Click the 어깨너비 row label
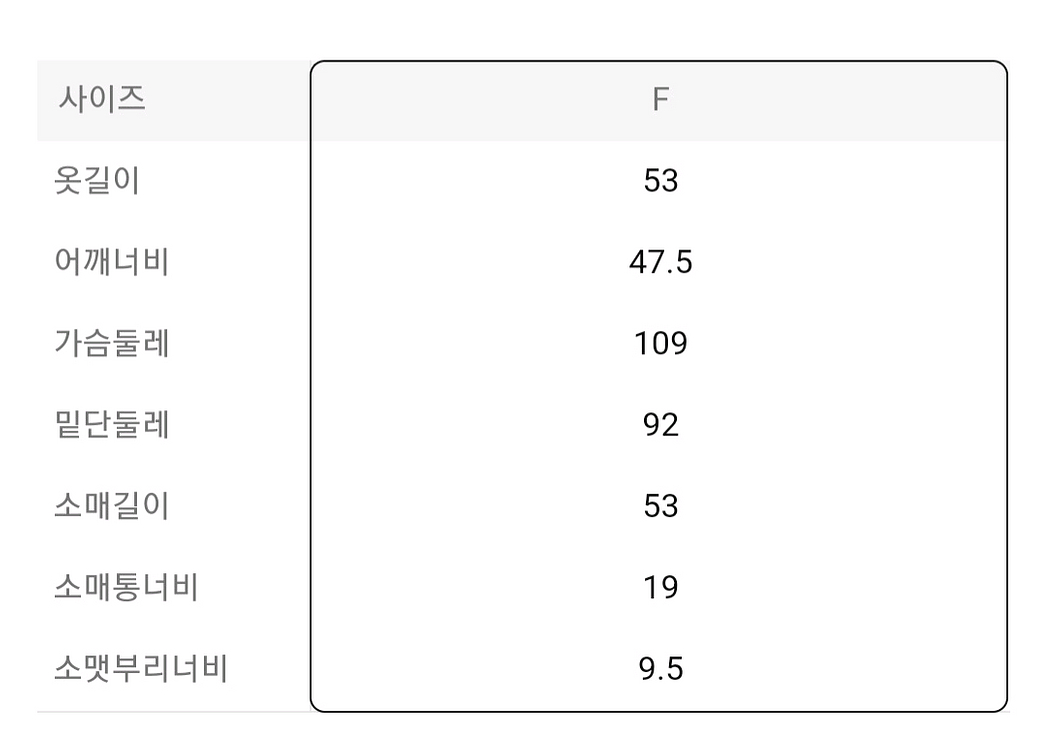1047x750 pixels. point(112,262)
